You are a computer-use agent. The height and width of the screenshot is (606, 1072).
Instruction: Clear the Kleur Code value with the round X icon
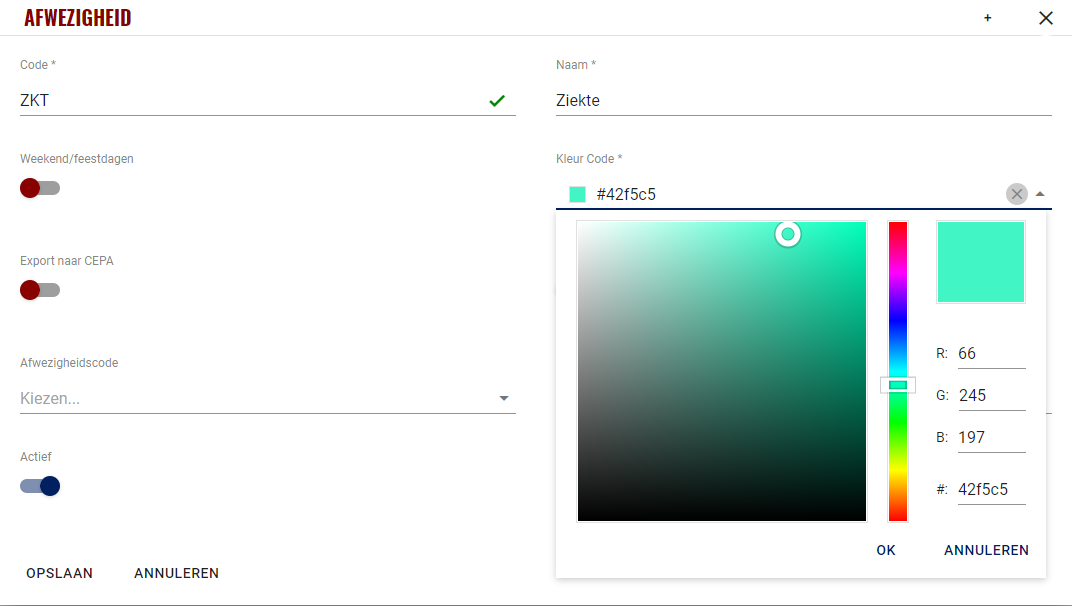point(1017,194)
